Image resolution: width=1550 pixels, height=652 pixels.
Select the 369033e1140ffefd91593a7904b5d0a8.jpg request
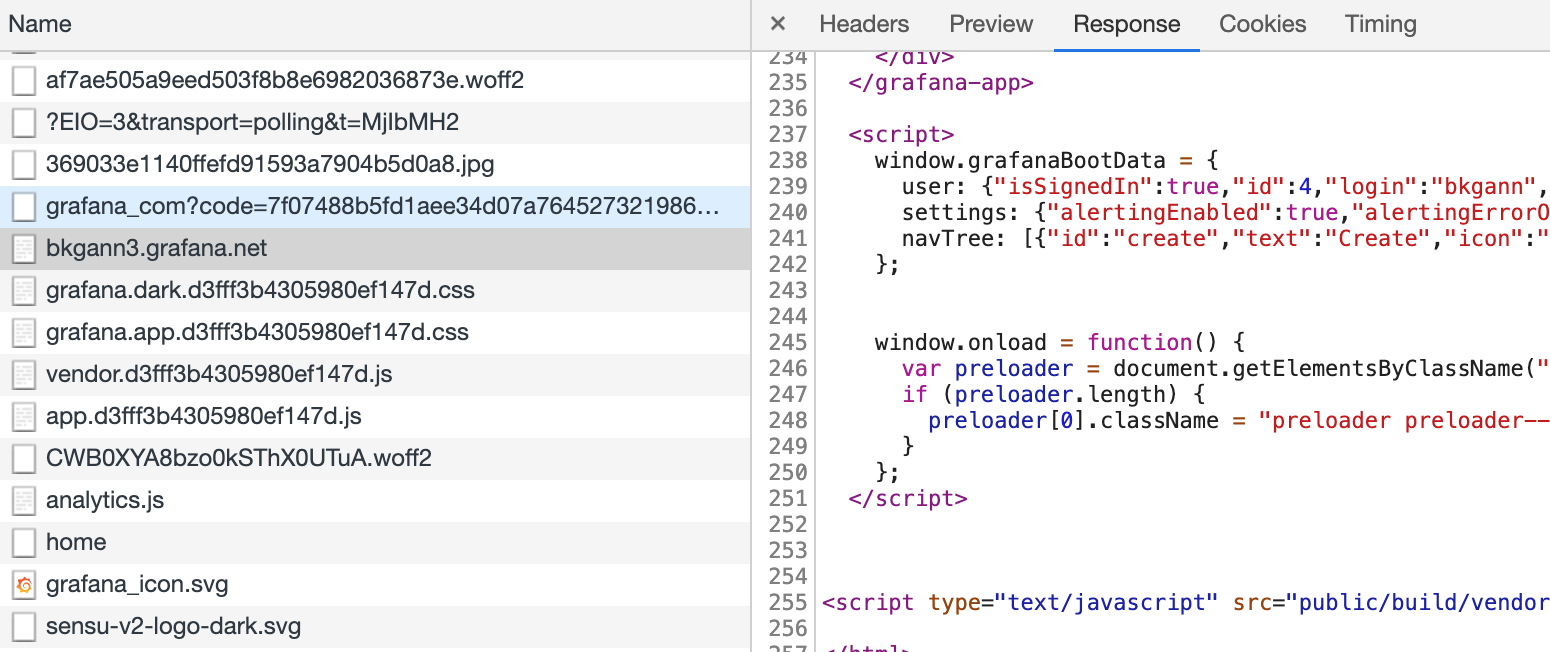pyautogui.click(x=270, y=165)
